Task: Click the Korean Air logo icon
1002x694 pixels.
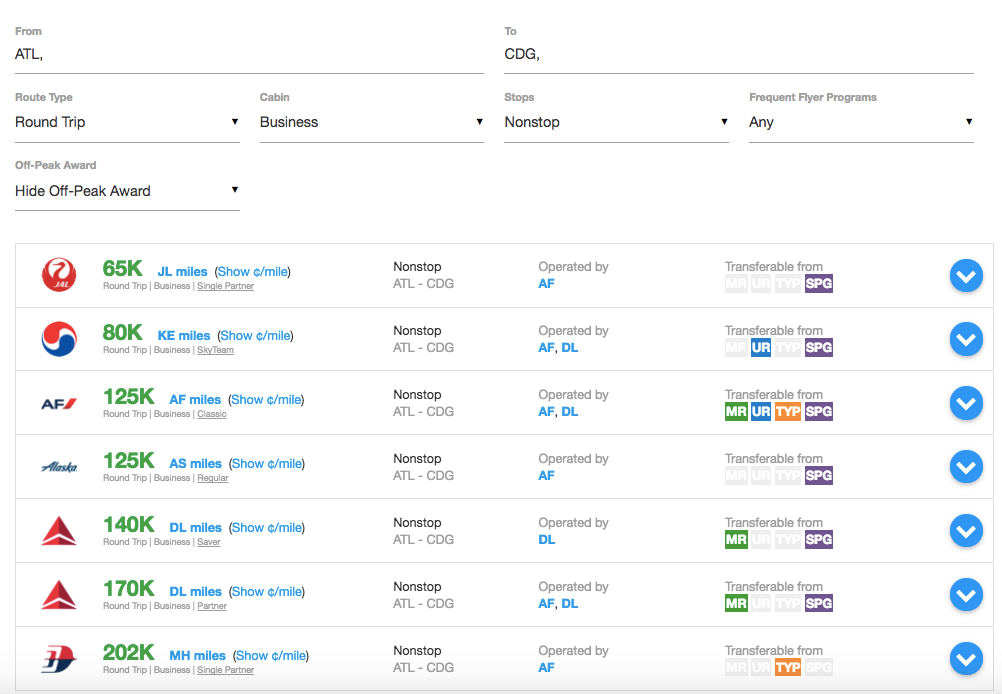Action: (59, 339)
